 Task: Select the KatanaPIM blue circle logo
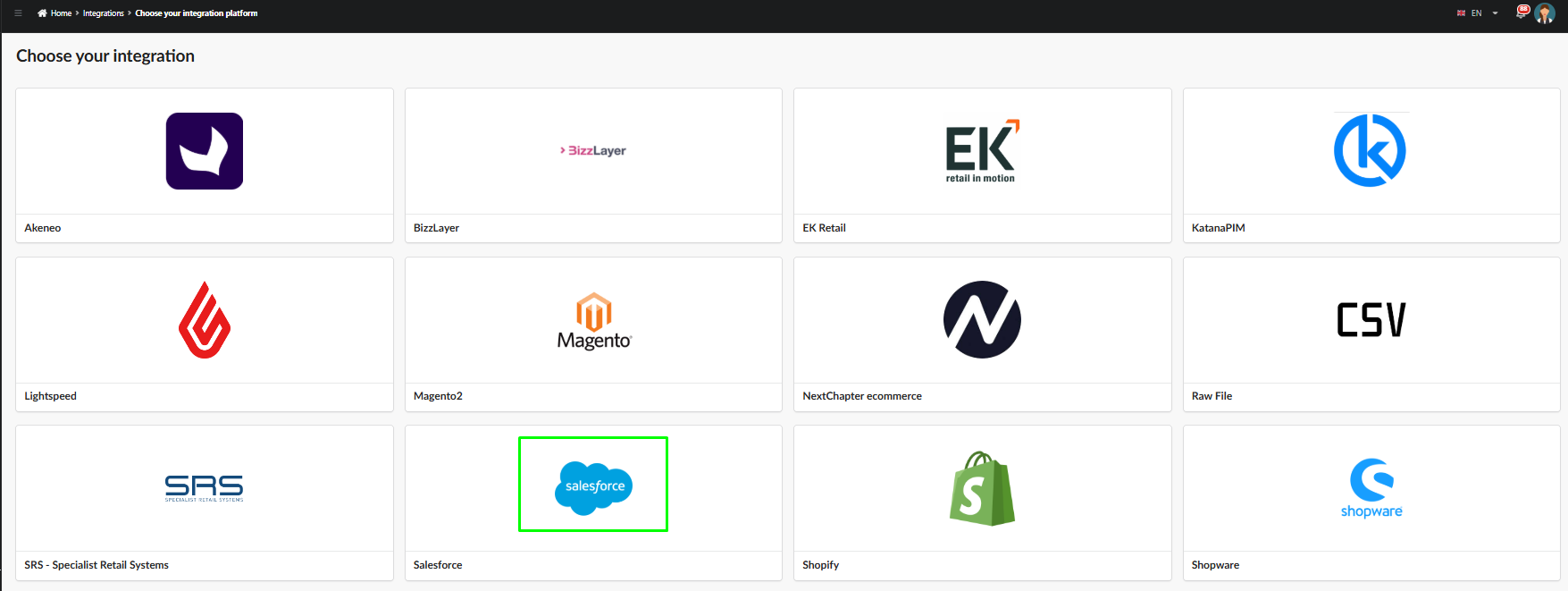[1371, 150]
